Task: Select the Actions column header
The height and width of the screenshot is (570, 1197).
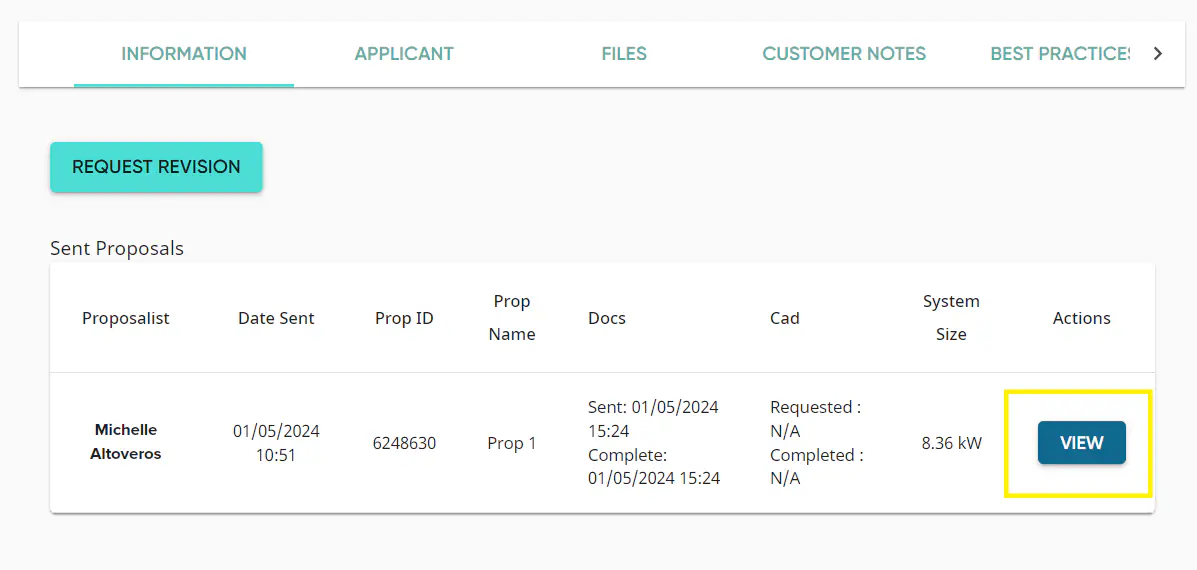Action: click(x=1082, y=318)
